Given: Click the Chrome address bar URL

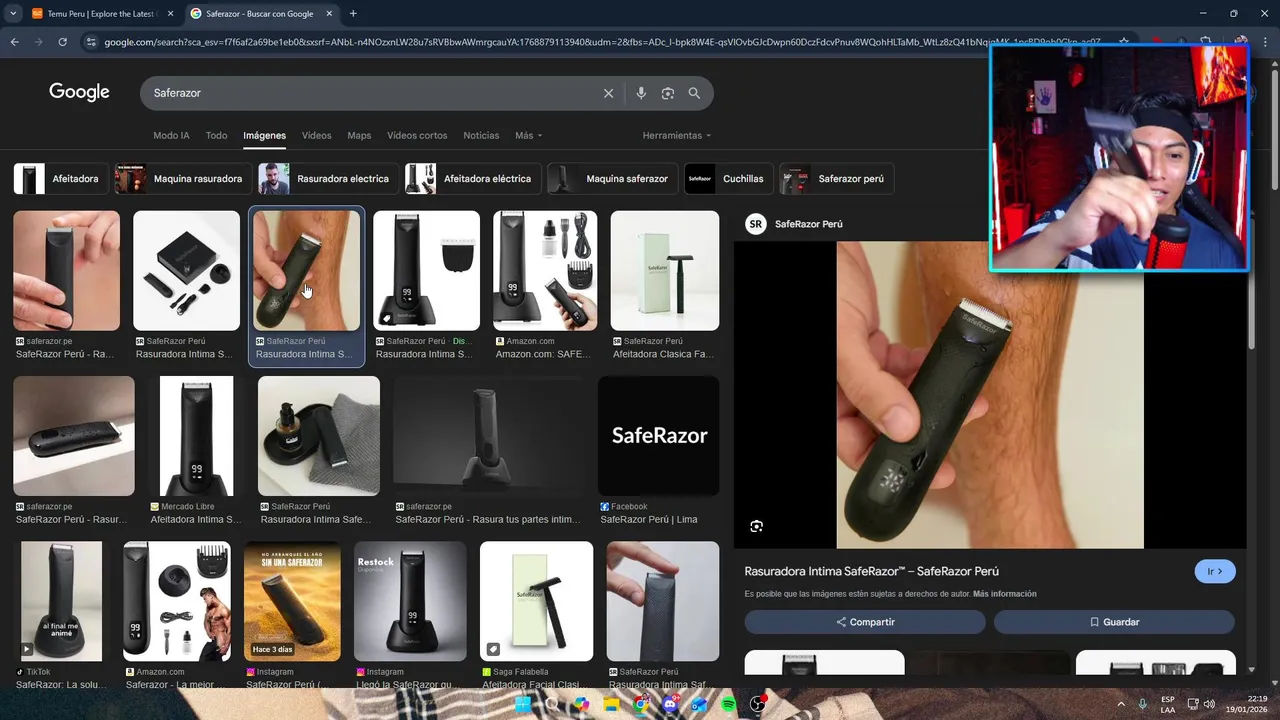Looking at the screenshot, I should pos(600,42).
